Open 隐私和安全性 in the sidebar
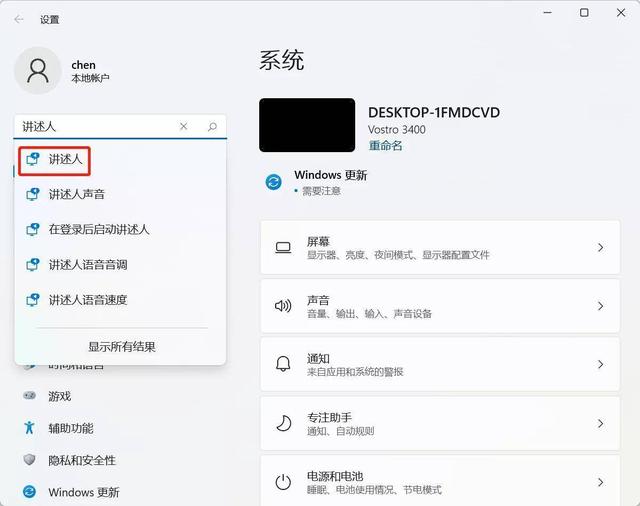Image resolution: width=640 pixels, height=506 pixels. point(82,460)
